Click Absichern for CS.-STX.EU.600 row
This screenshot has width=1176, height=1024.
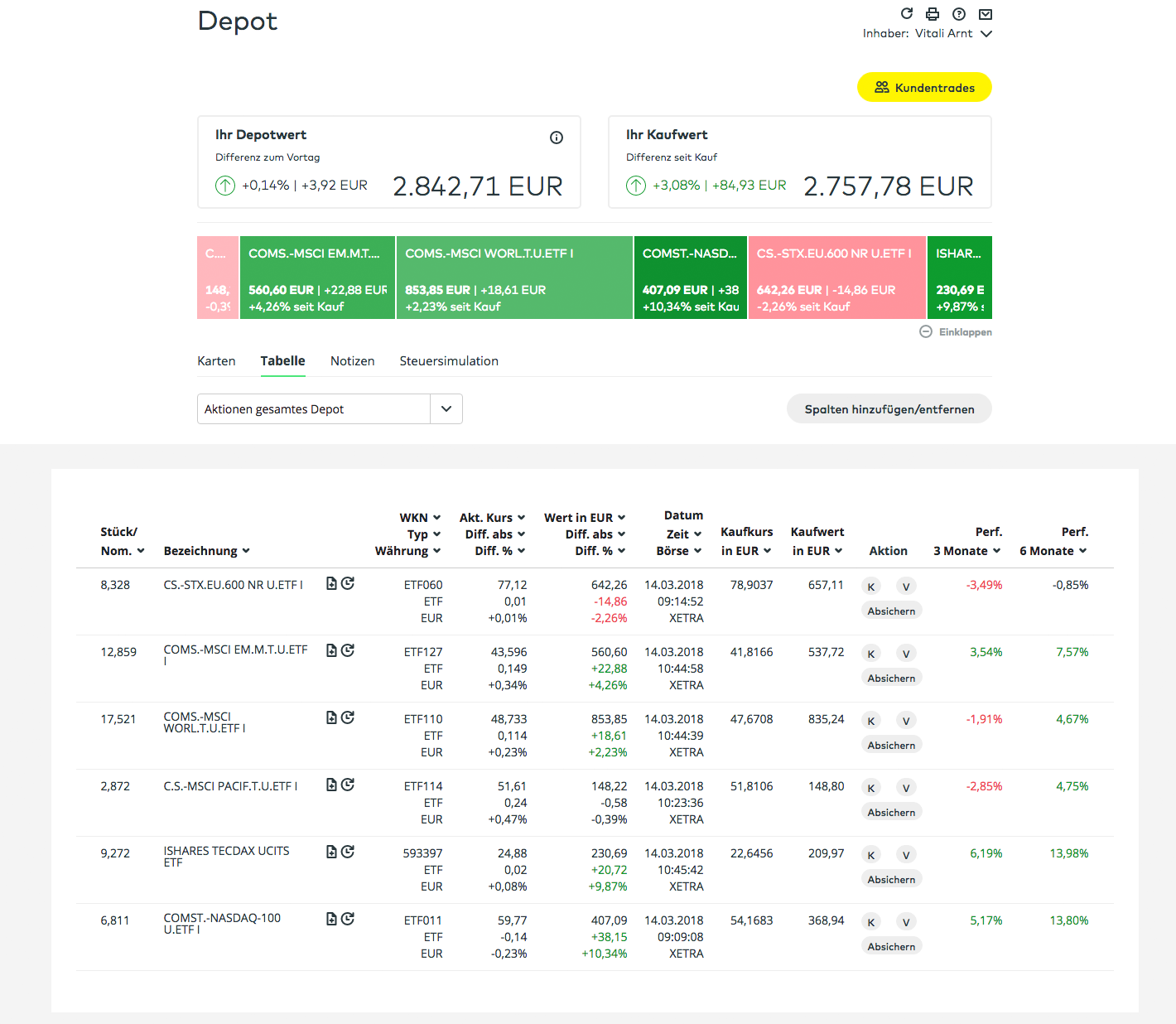pyautogui.click(x=892, y=611)
